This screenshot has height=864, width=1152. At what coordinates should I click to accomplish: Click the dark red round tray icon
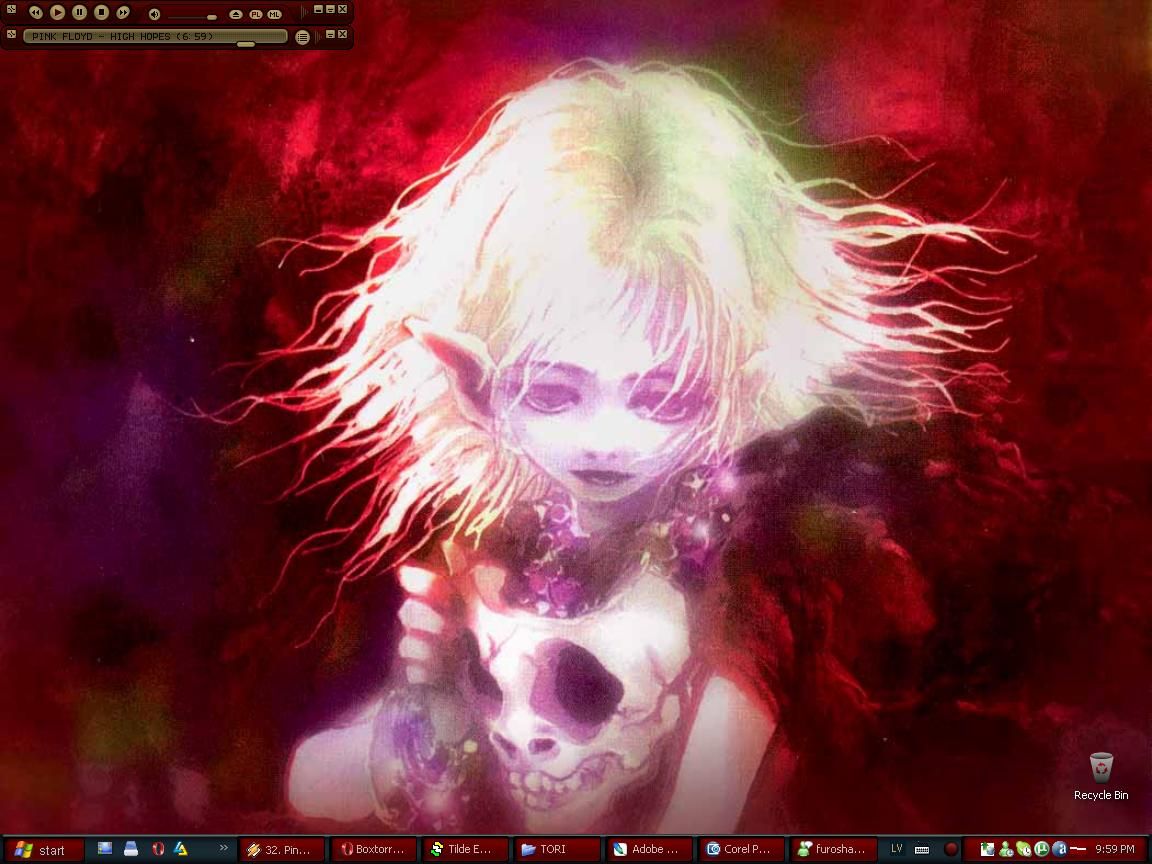[951, 849]
